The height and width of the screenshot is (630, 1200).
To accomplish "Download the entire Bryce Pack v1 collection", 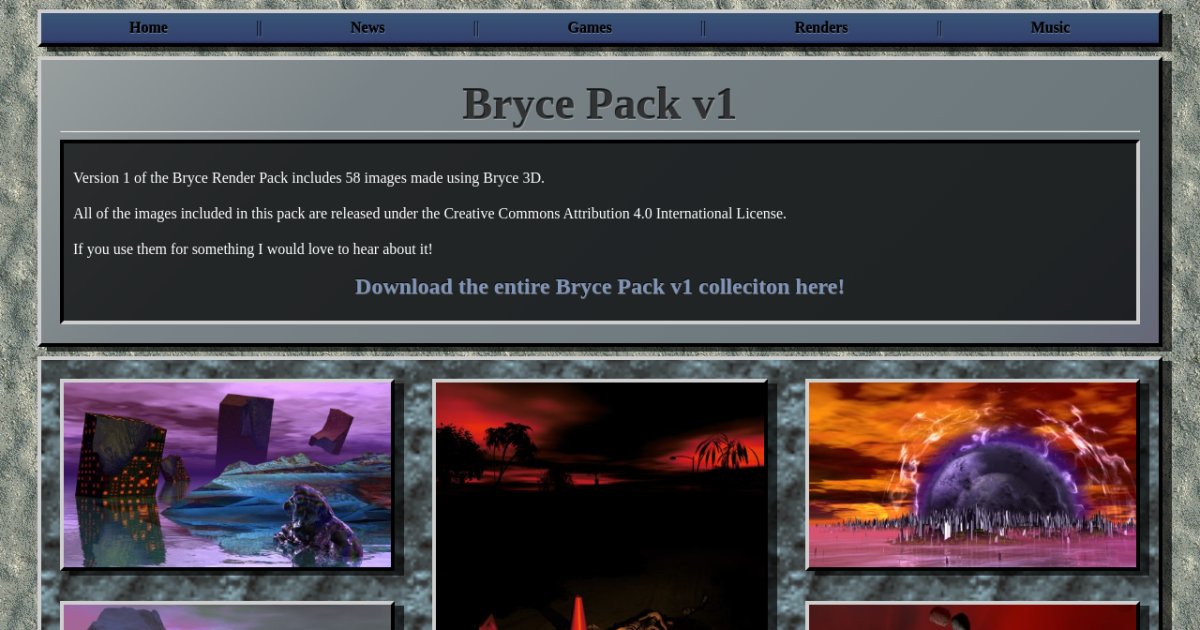I will point(599,287).
